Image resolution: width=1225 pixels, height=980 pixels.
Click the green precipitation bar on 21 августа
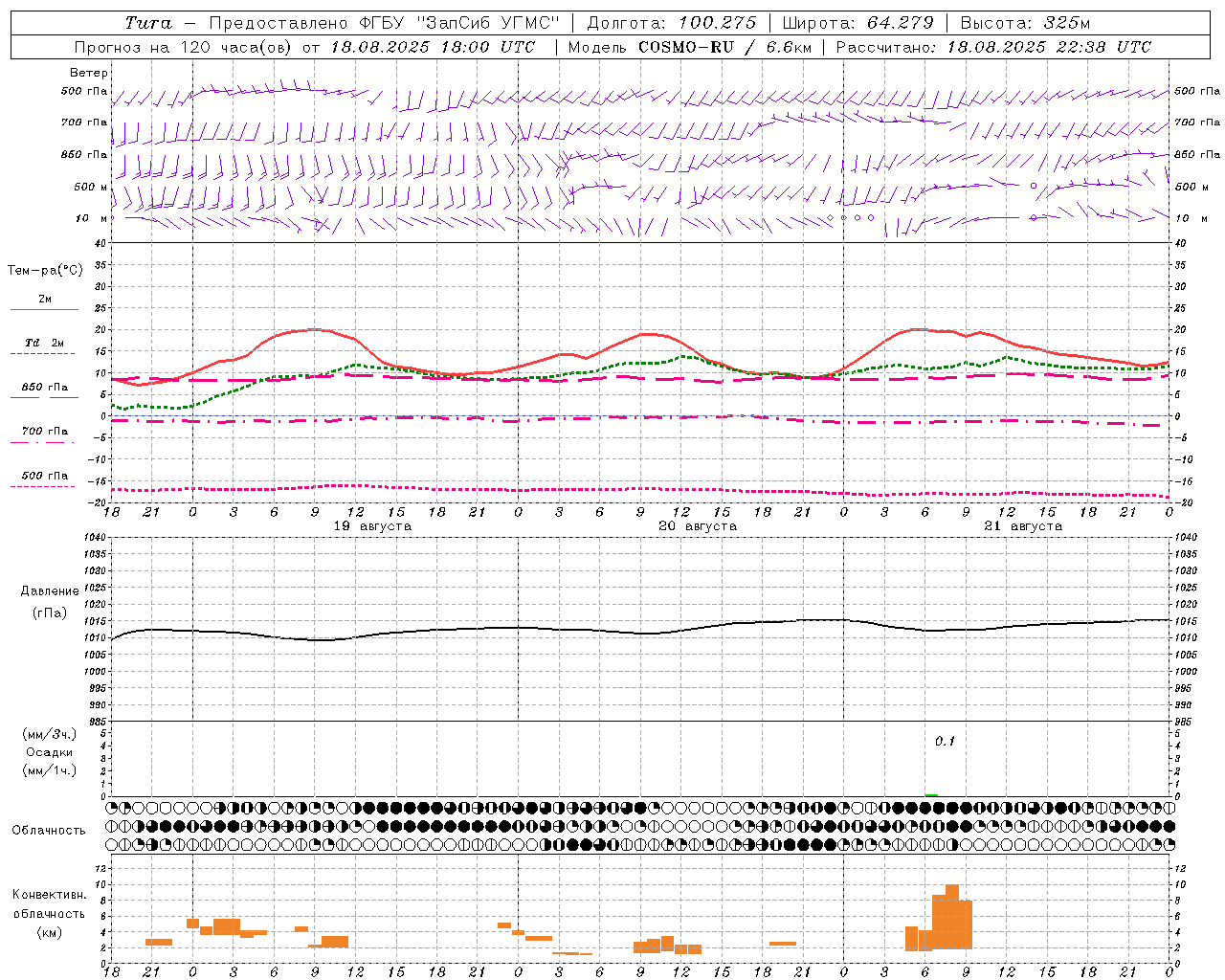click(931, 794)
